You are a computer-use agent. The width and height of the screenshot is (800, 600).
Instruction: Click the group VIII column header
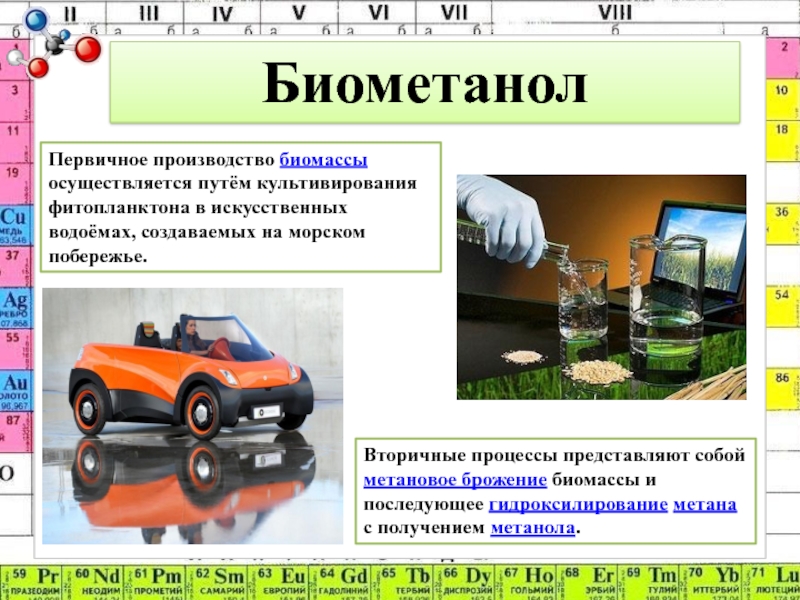tap(614, 13)
